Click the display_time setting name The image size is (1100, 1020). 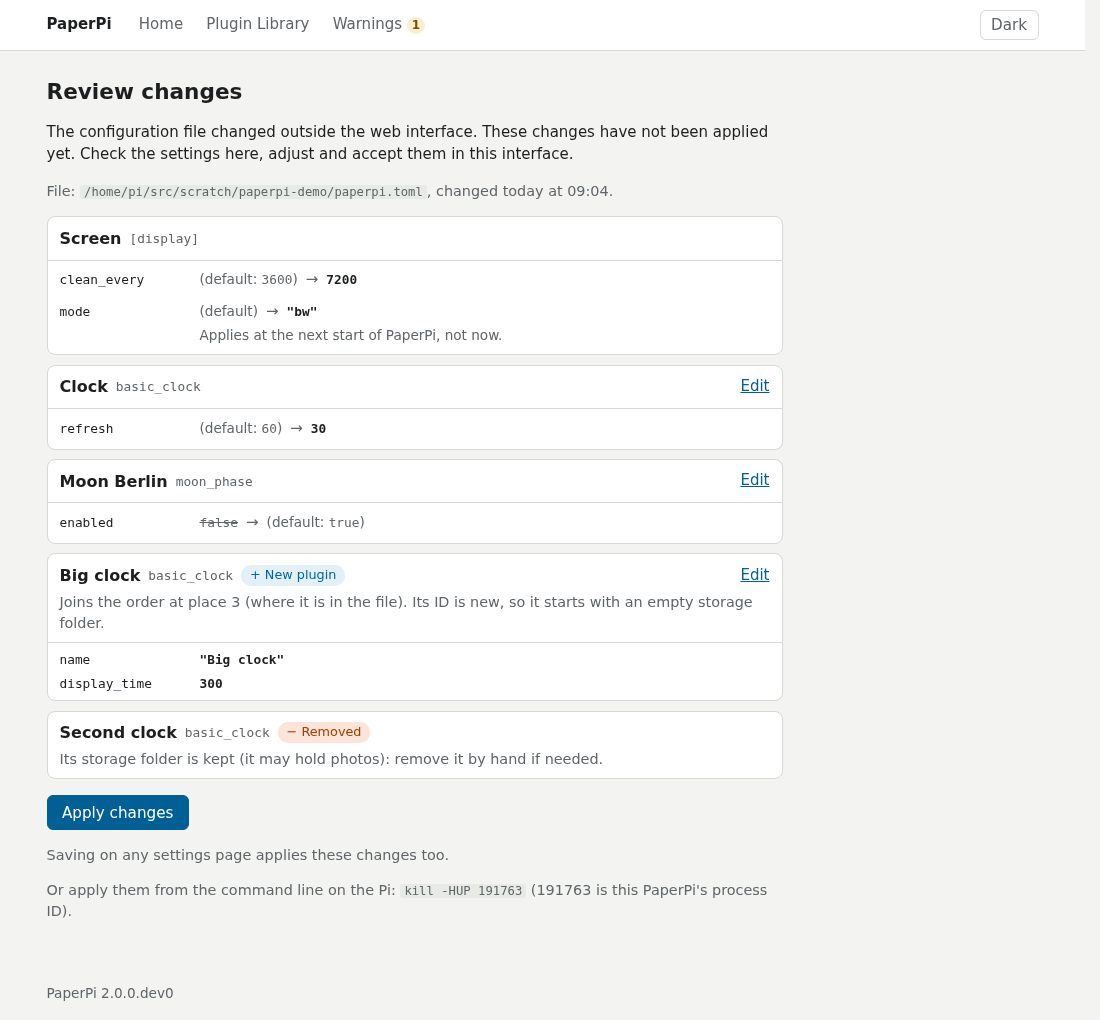(105, 684)
